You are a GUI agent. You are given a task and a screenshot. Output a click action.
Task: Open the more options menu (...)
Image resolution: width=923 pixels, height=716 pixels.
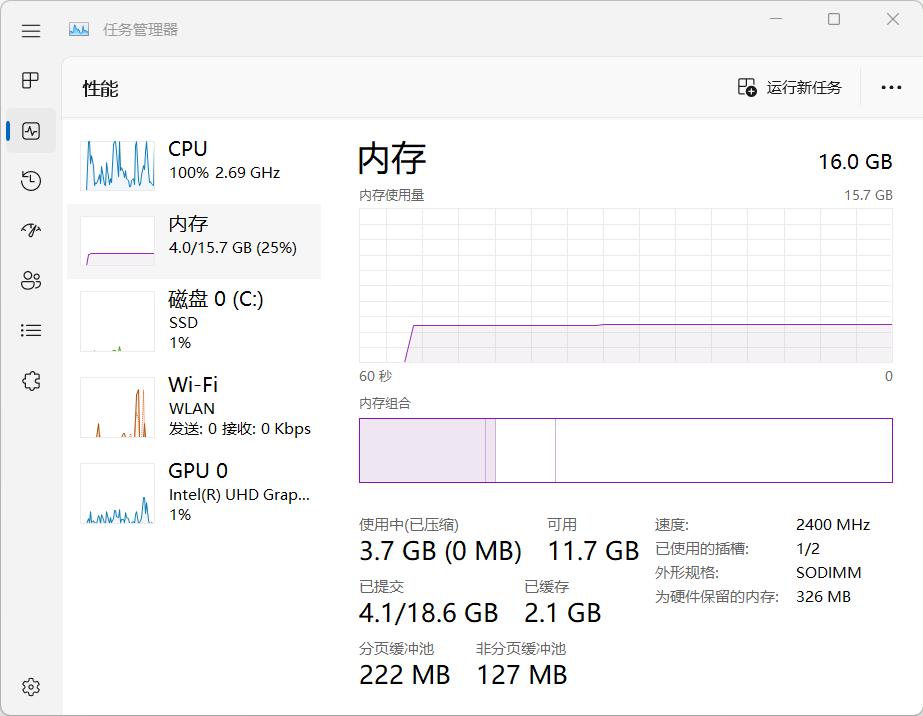click(890, 87)
